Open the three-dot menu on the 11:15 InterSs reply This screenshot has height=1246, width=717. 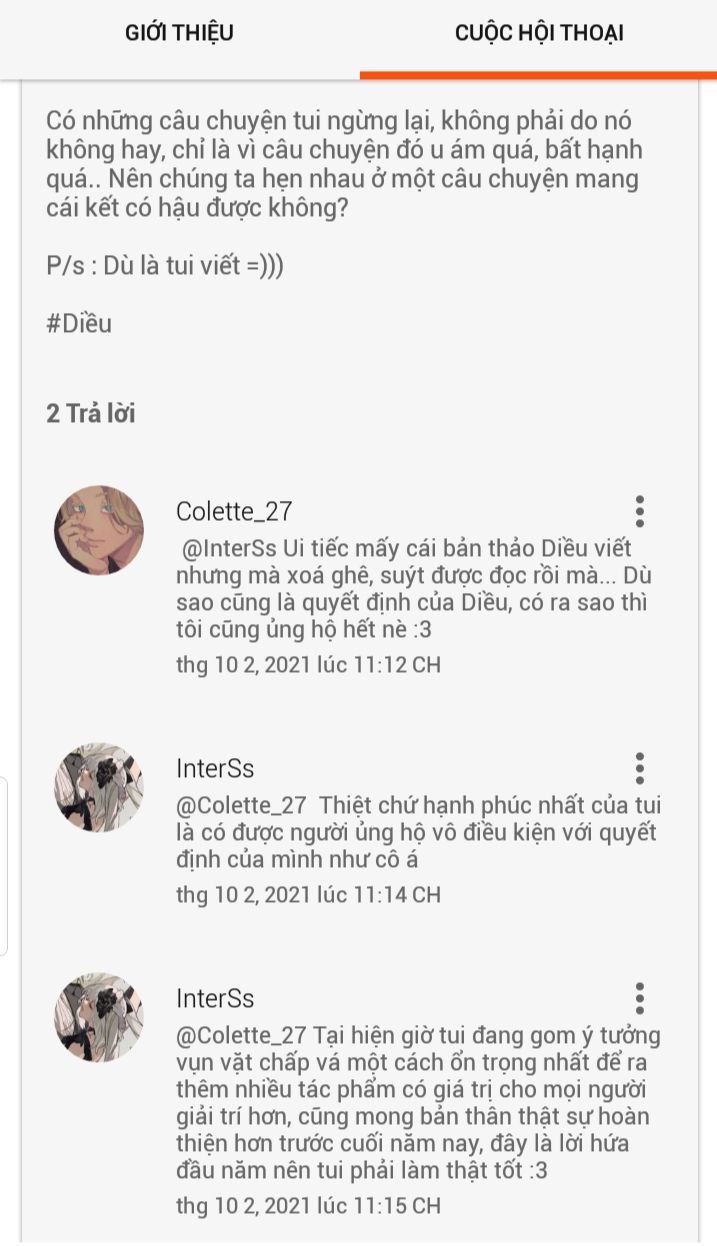point(640,998)
